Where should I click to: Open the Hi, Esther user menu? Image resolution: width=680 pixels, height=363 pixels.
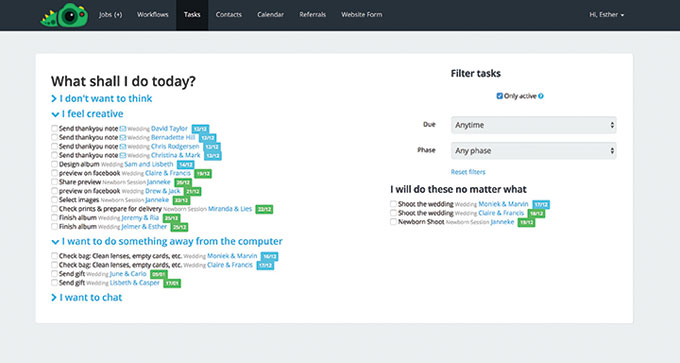(606, 15)
